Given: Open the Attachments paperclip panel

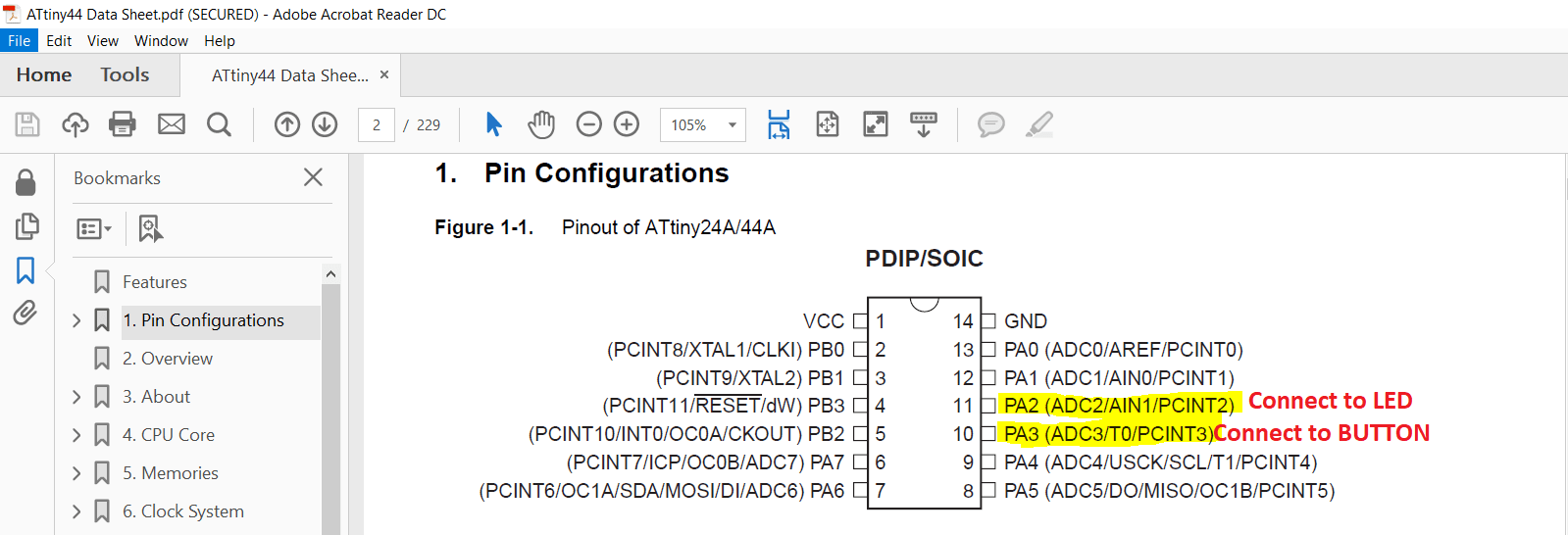Looking at the screenshot, I should click(x=25, y=313).
